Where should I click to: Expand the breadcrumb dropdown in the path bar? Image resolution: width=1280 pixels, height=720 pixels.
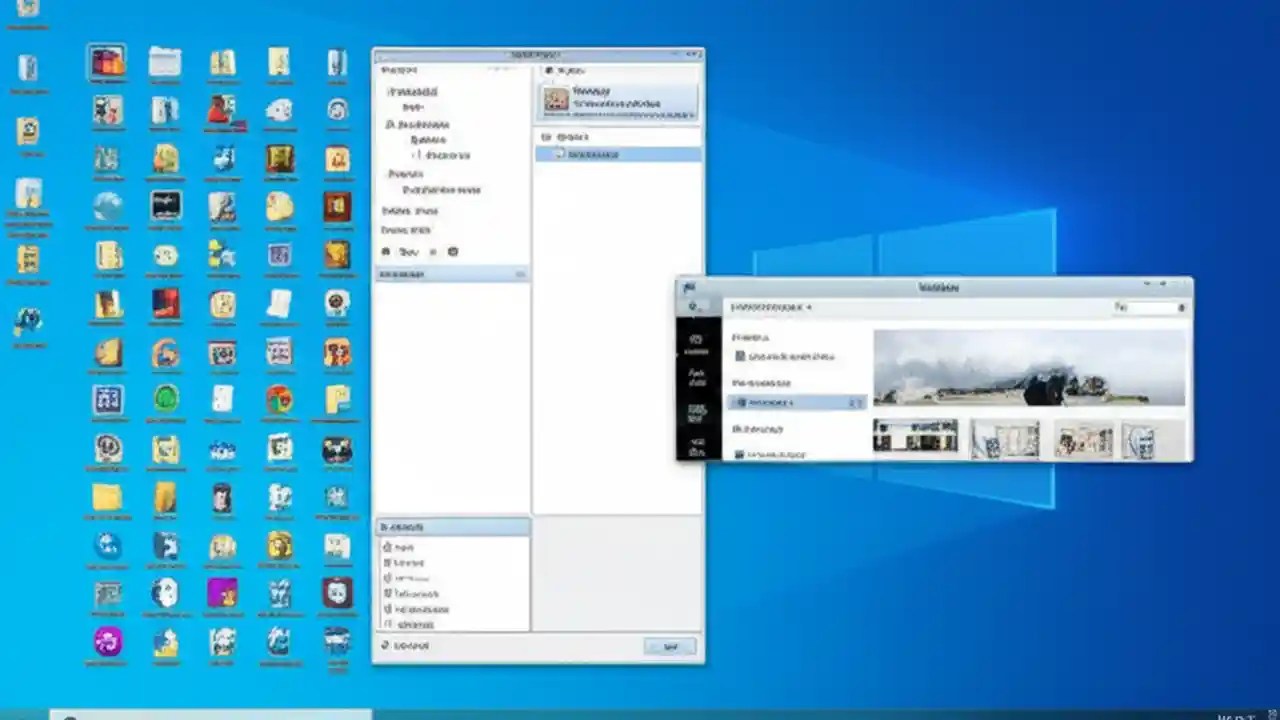click(807, 308)
